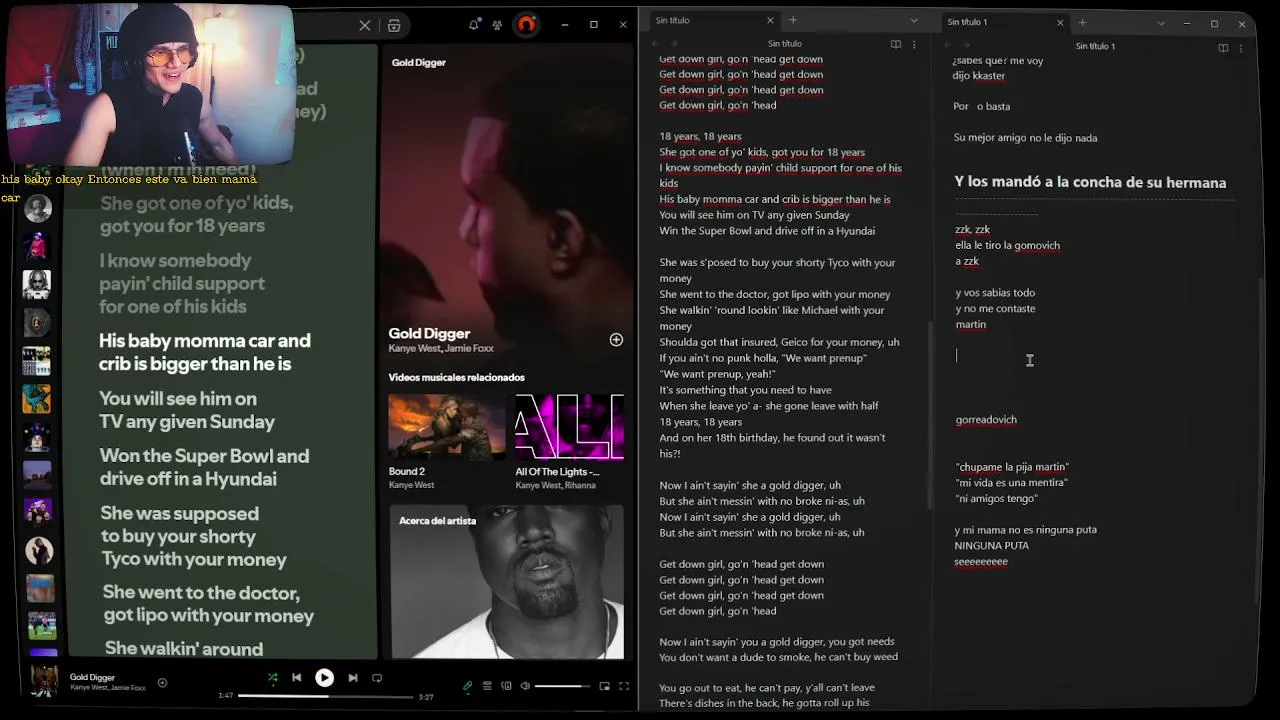Enter Spotify full screen mode
Viewport: 1280px width, 720px height.
(624, 686)
